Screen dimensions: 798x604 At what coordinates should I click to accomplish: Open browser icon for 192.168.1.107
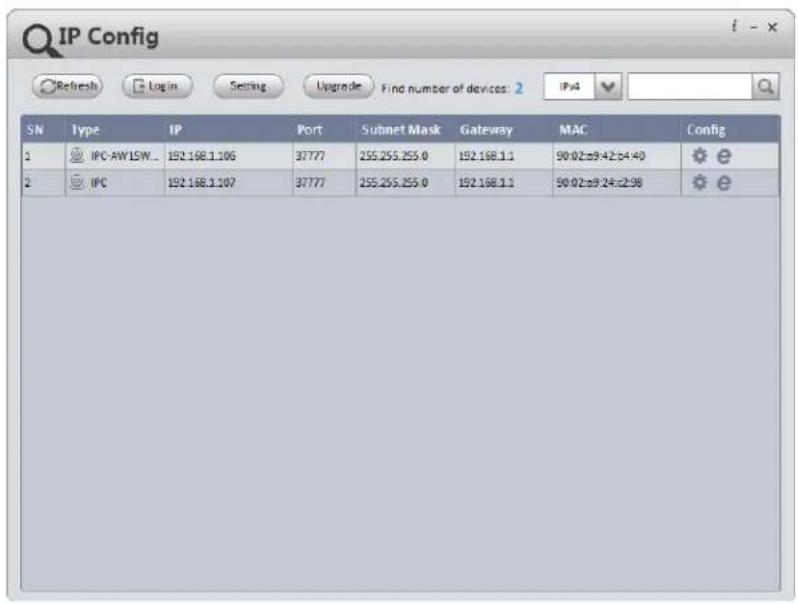click(724, 182)
